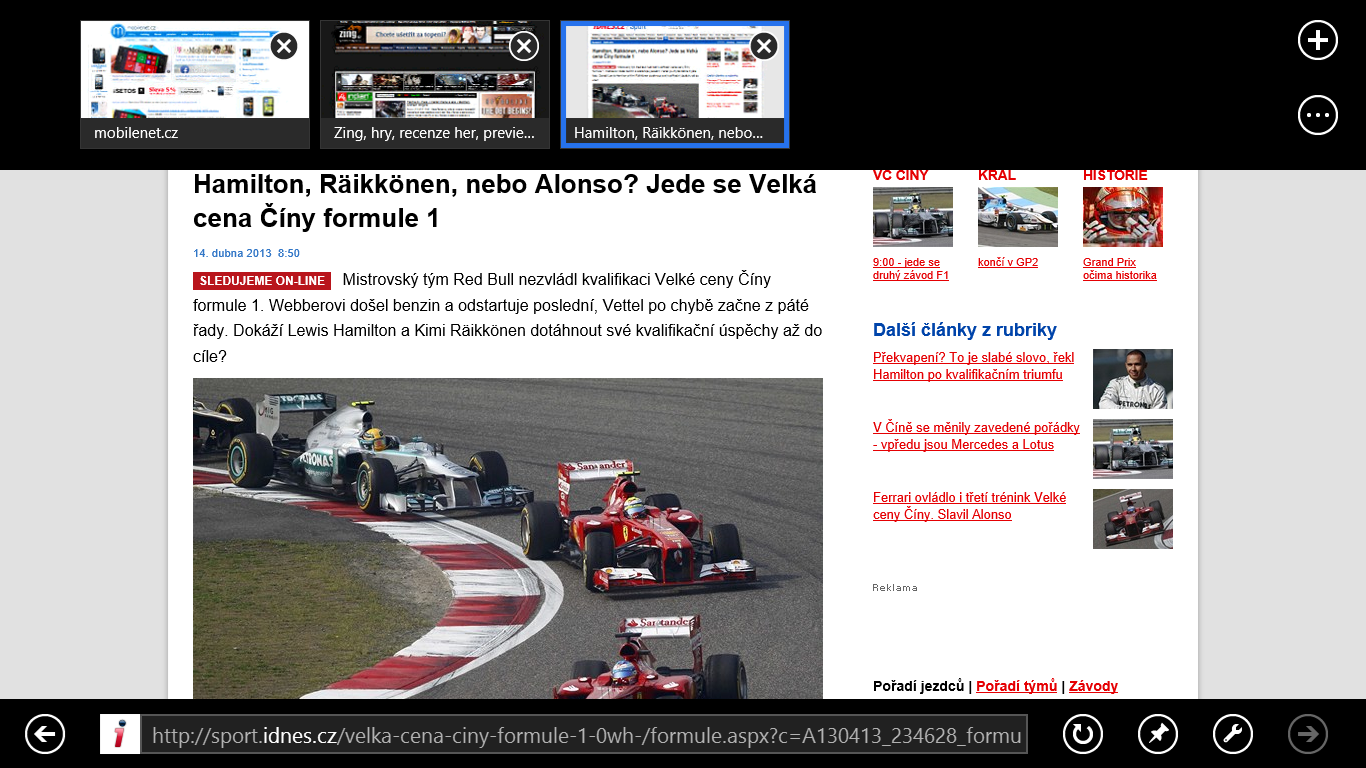Close the Zing tab

[524, 46]
